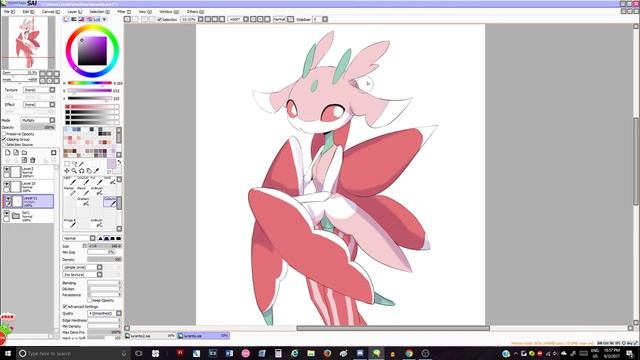640x360 pixels.
Task: Select the rectangular selection tool
Action: click(x=67, y=164)
